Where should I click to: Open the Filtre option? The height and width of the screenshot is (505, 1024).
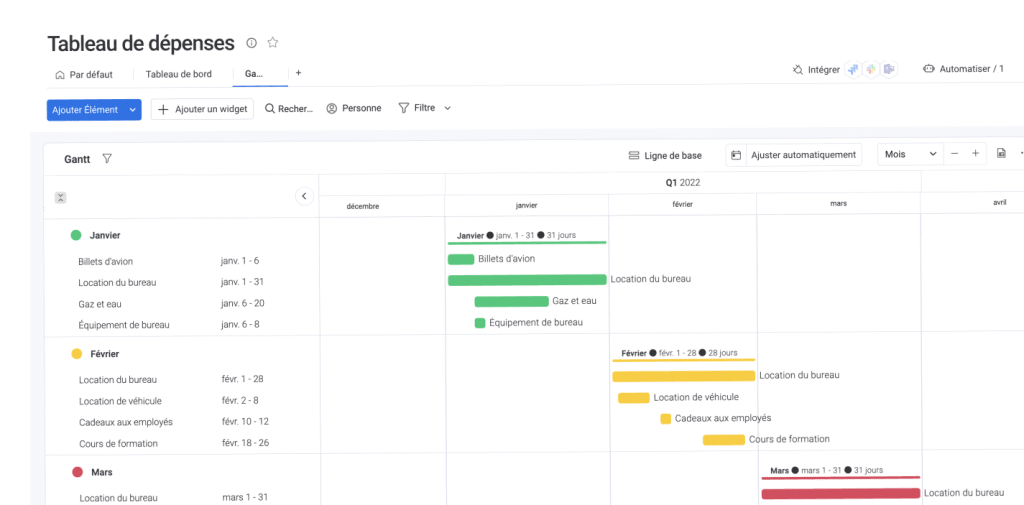click(417, 108)
